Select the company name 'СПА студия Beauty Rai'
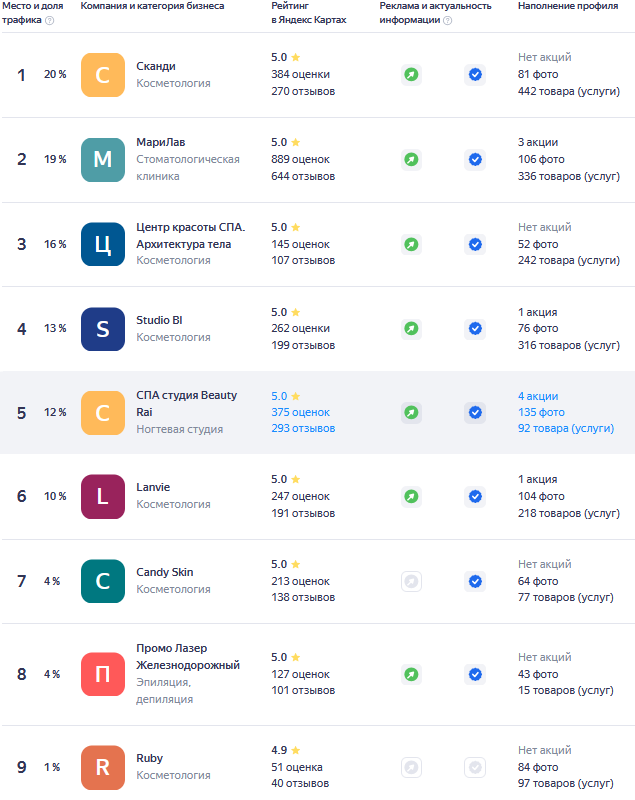The width and height of the screenshot is (635, 800). [187, 404]
